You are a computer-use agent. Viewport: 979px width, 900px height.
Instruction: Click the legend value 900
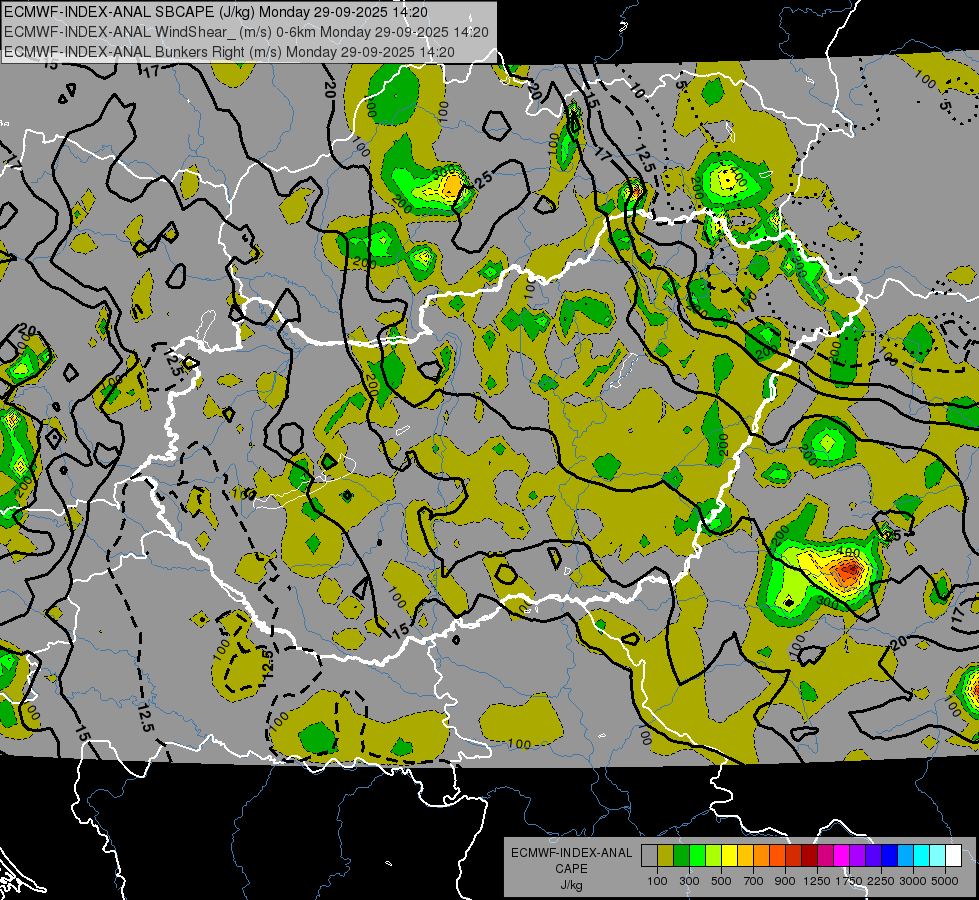click(785, 881)
